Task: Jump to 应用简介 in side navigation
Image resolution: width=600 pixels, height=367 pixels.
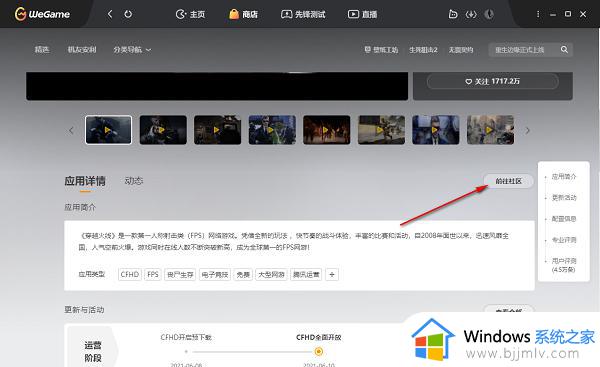Action: [x=564, y=176]
